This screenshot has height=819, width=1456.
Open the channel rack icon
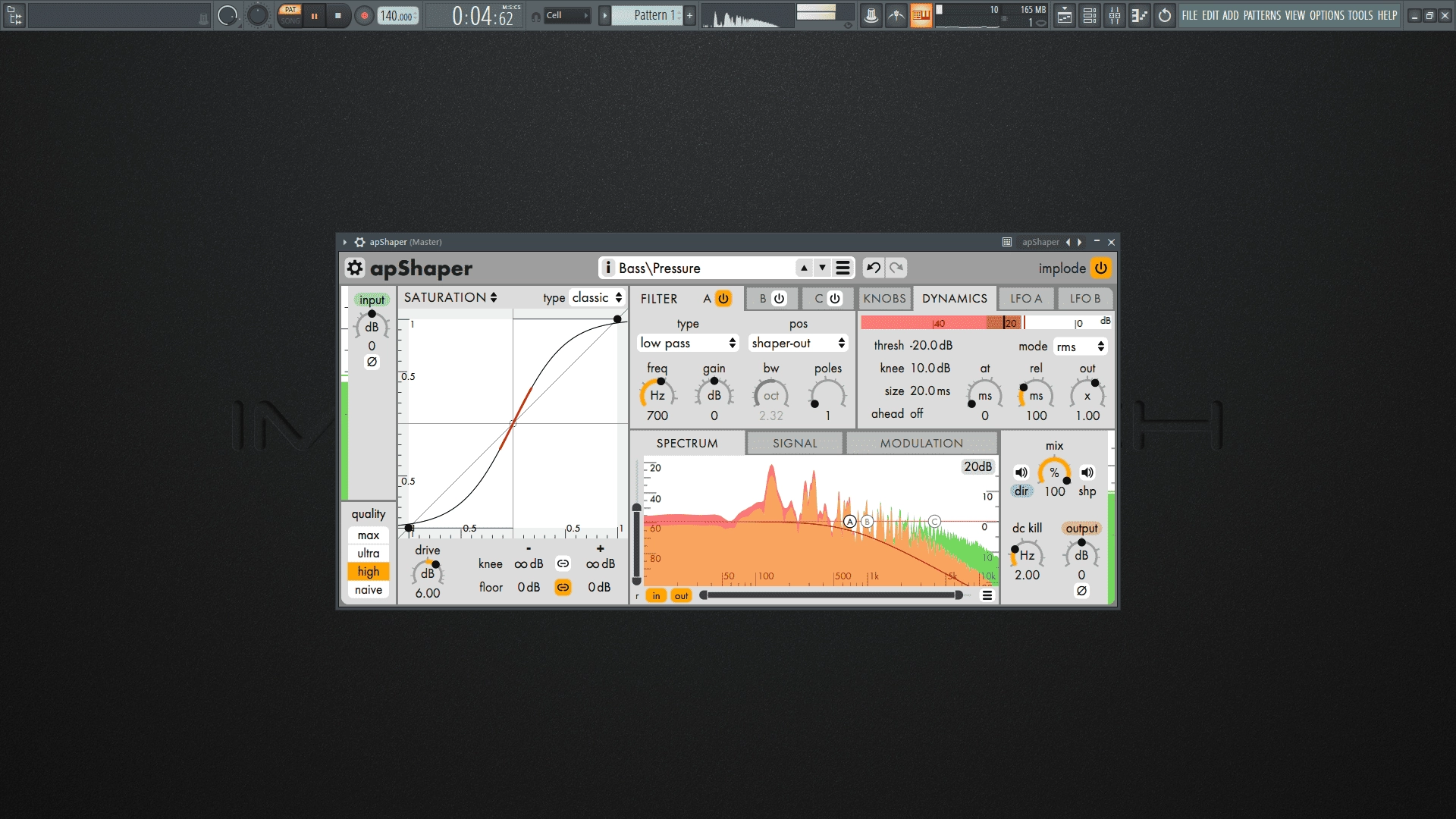[x=1090, y=15]
